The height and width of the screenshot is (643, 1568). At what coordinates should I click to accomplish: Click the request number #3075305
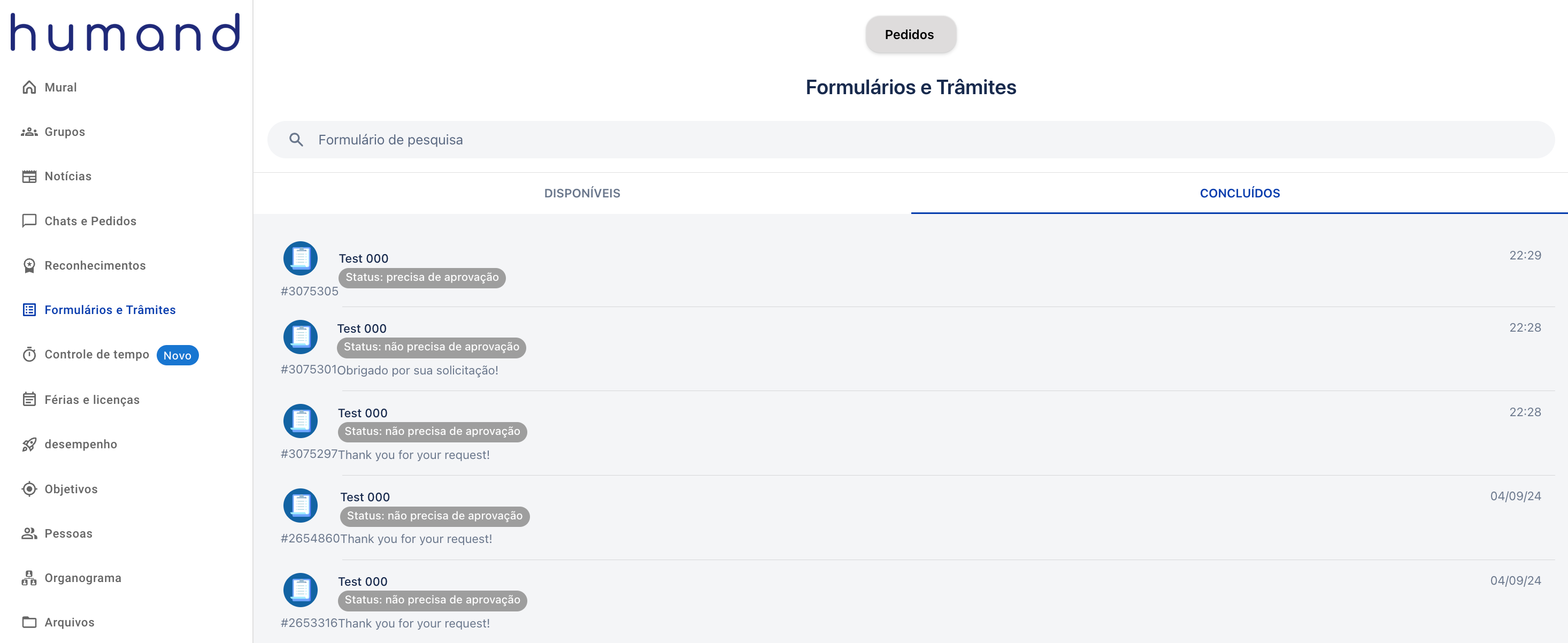coord(309,291)
